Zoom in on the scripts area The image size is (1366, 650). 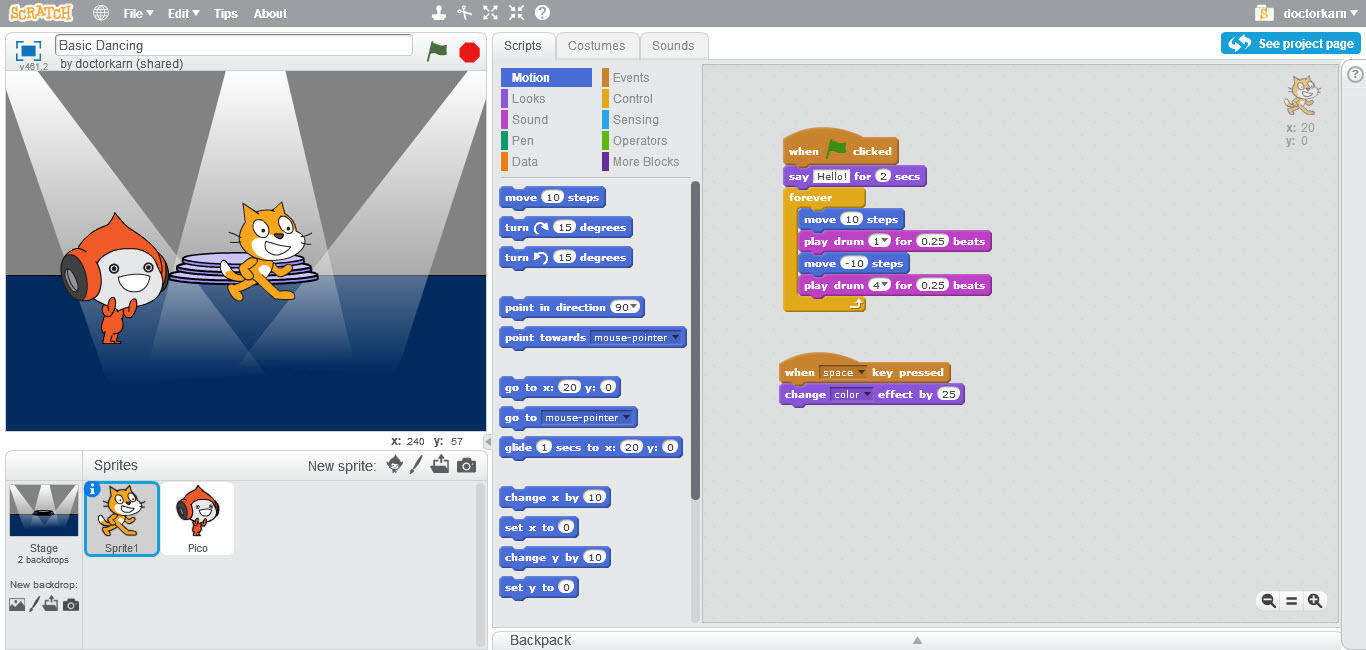pos(1316,600)
